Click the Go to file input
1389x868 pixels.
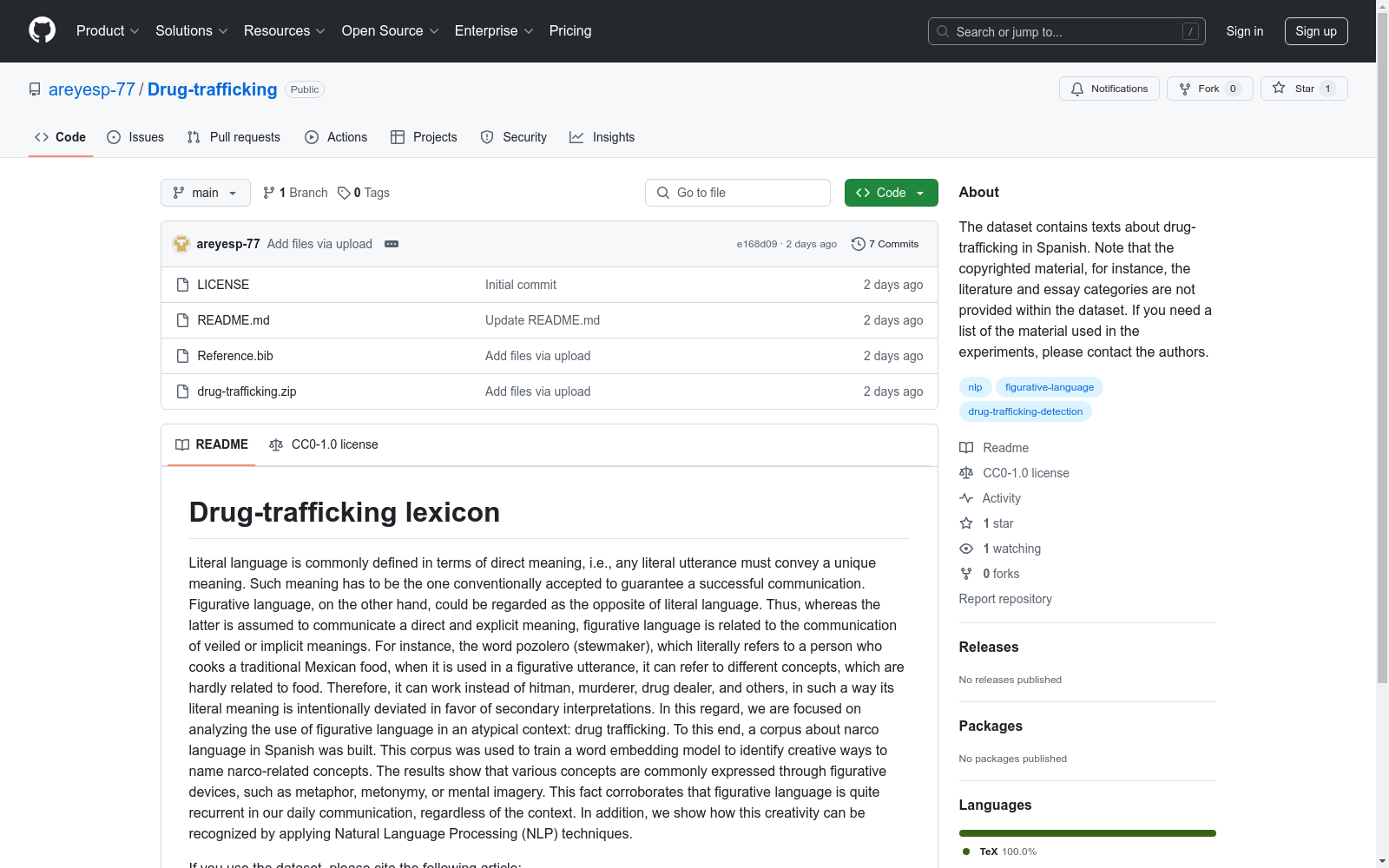[x=738, y=193]
